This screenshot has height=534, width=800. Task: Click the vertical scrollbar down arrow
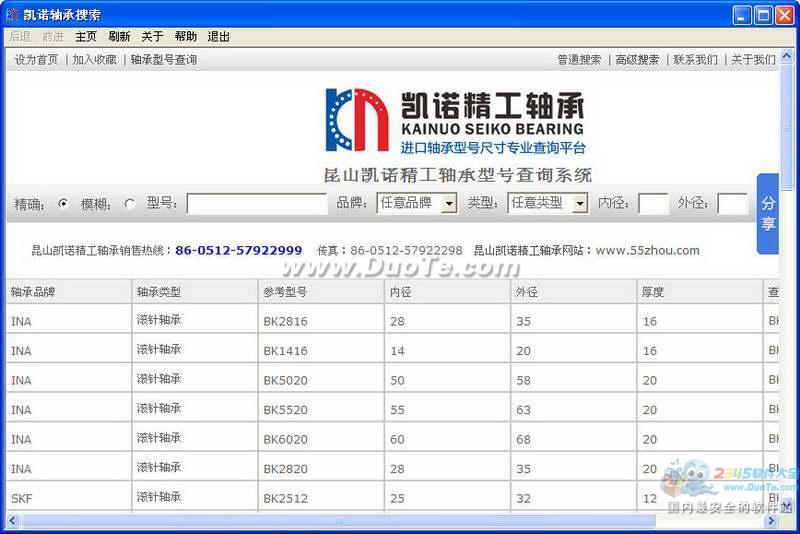786,505
